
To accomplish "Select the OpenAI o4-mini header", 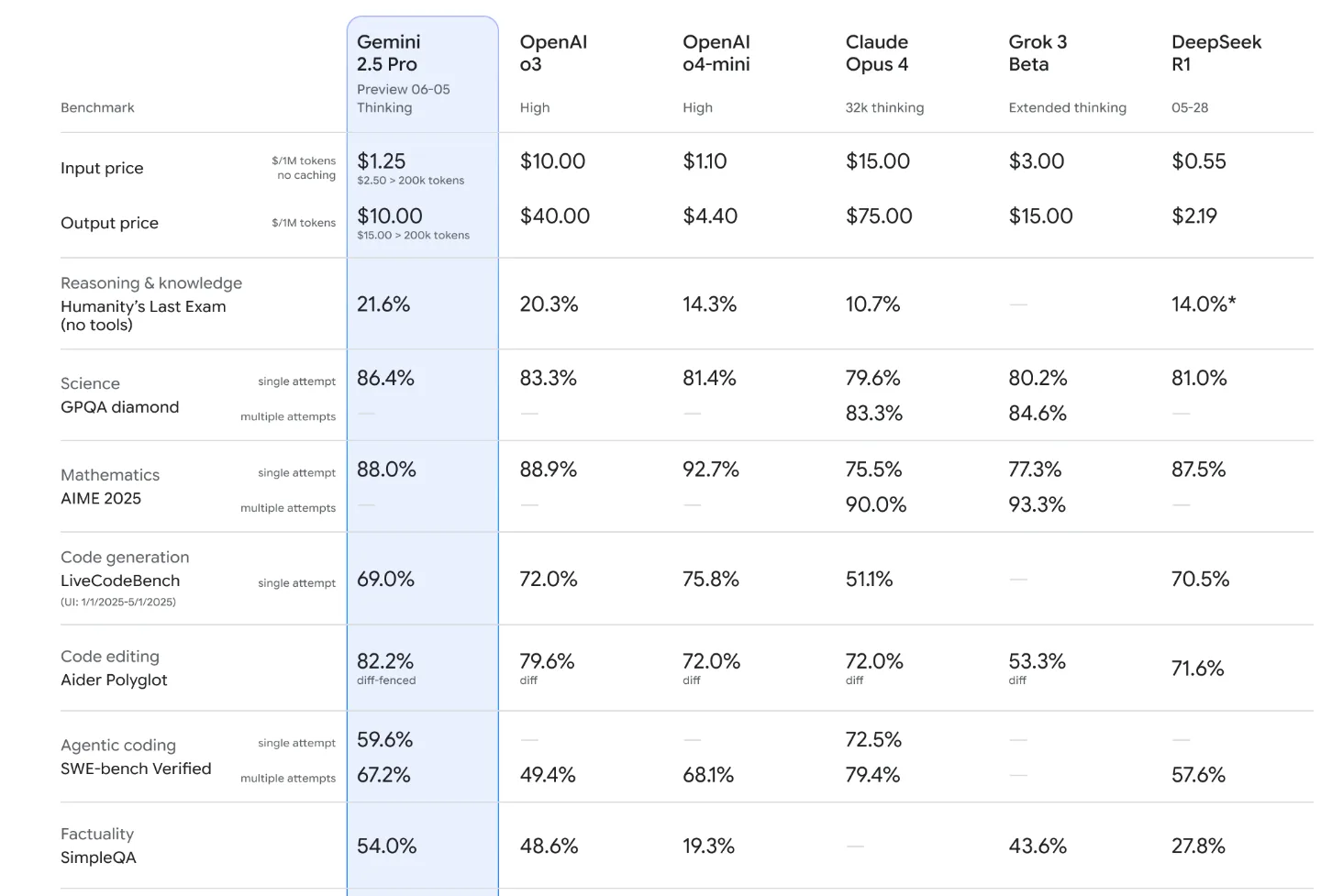I will 716,53.
